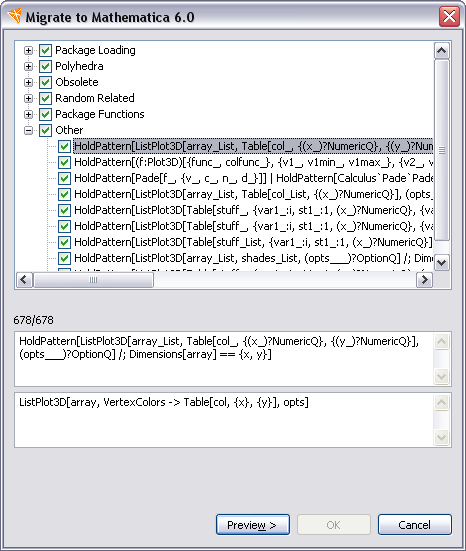
Task: Uncheck the Pade rule checkbox
Action: [x=64, y=178]
